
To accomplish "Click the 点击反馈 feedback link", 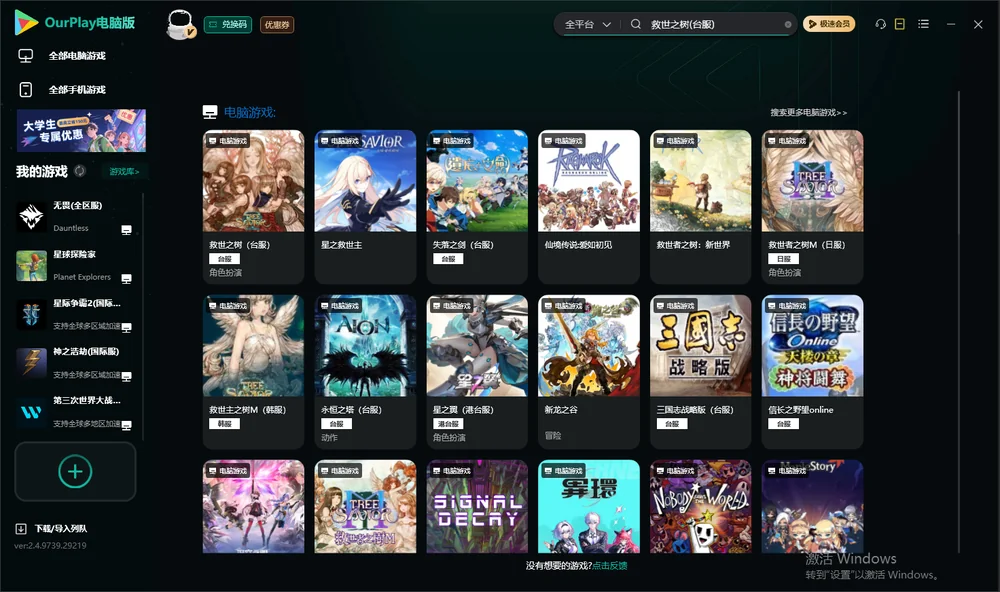I will (x=610, y=566).
